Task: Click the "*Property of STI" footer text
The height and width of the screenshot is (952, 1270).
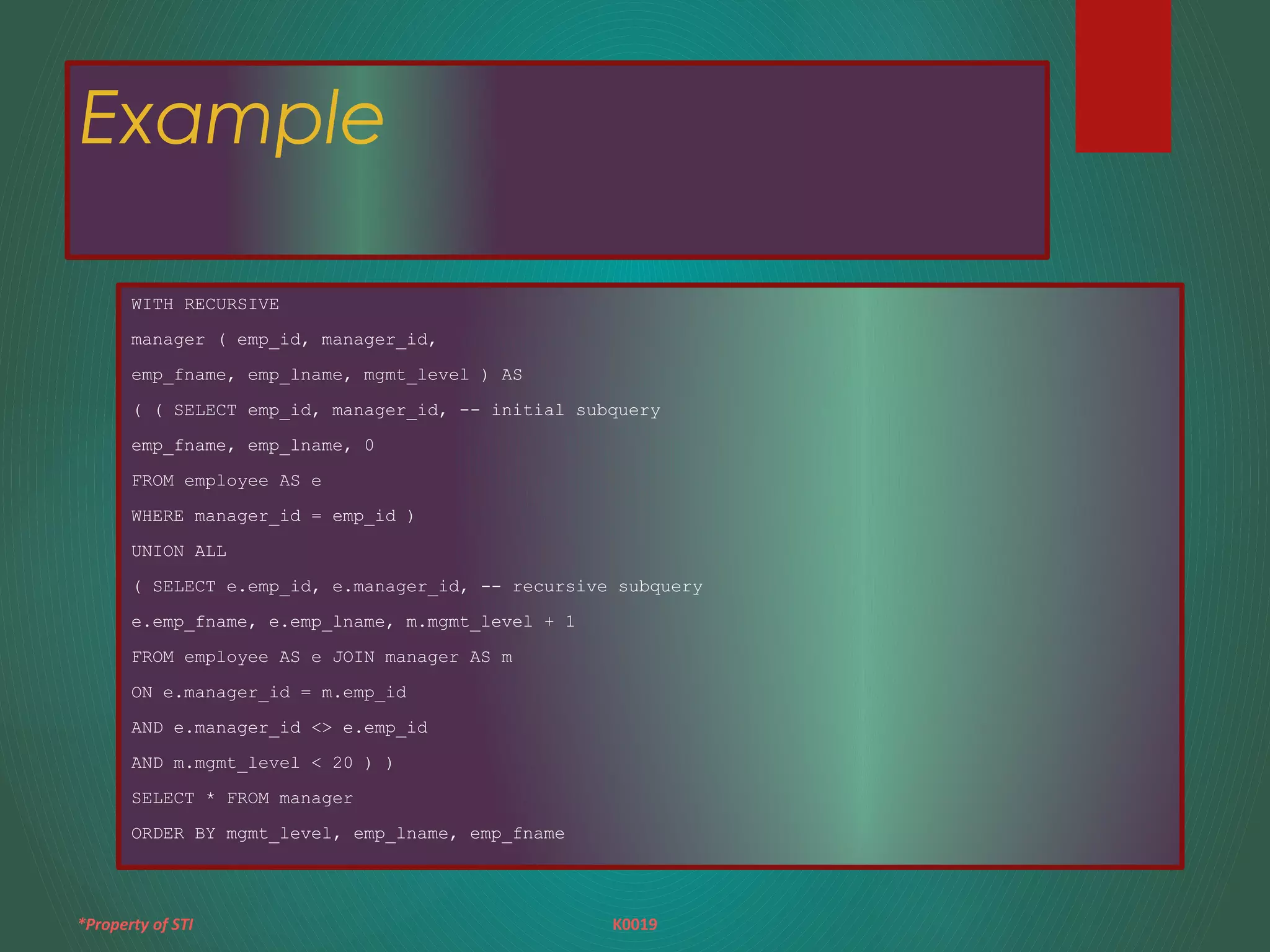Action: coord(136,925)
